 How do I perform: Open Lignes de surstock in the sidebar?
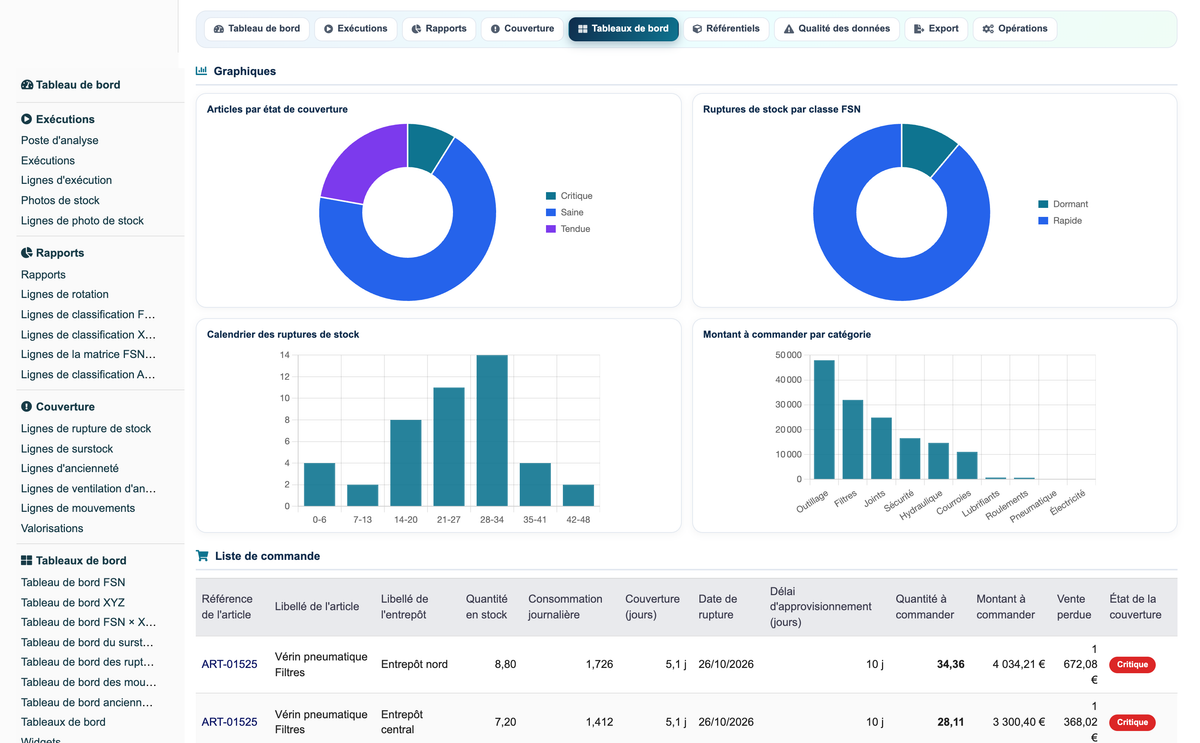point(67,449)
